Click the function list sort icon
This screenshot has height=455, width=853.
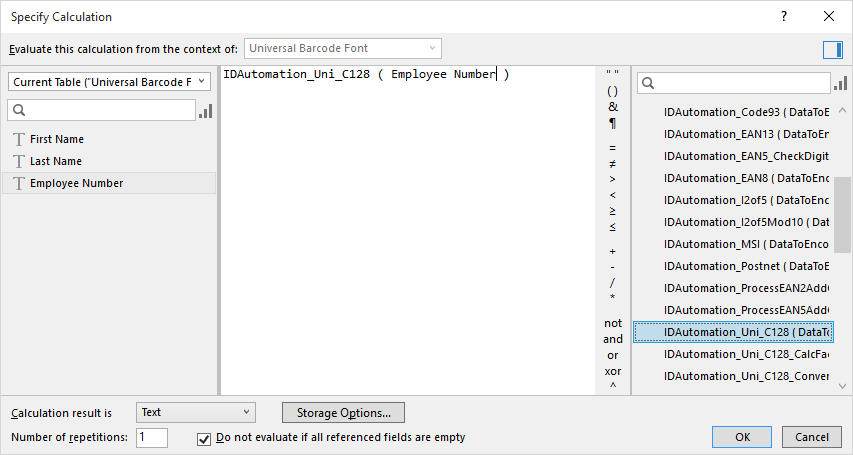click(x=840, y=83)
